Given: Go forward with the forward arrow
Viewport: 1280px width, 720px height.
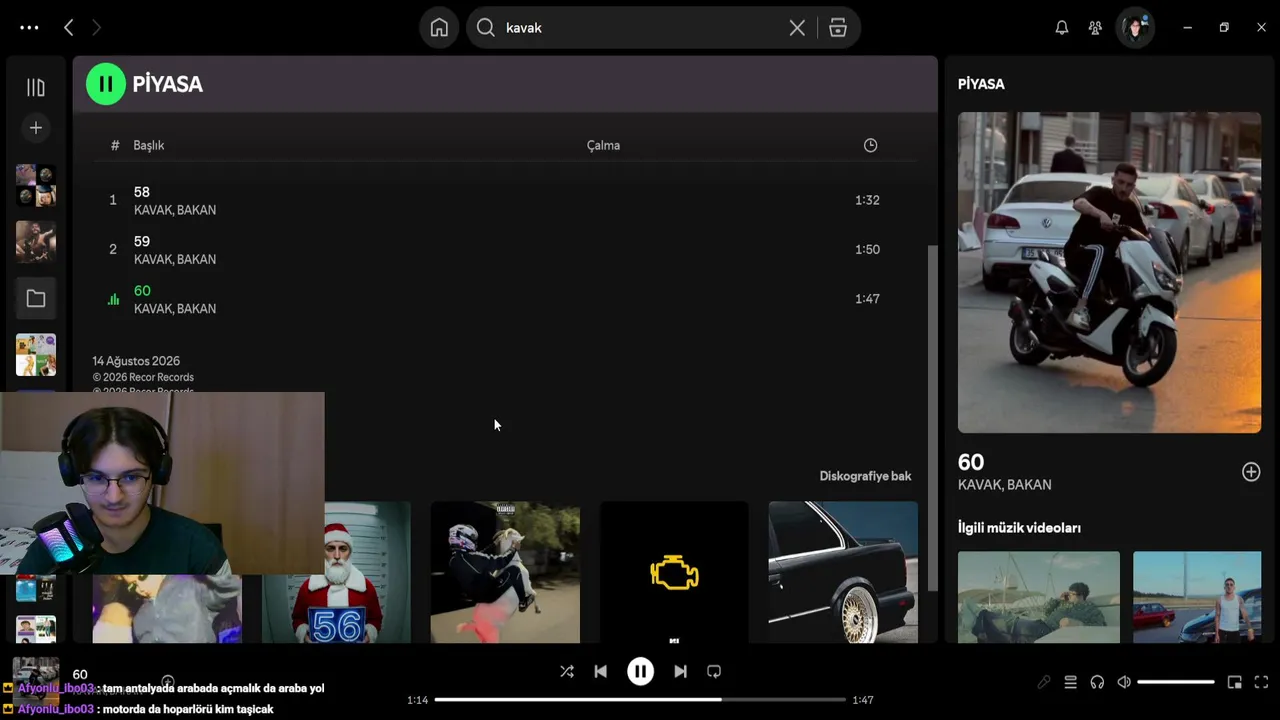Looking at the screenshot, I should [96, 28].
